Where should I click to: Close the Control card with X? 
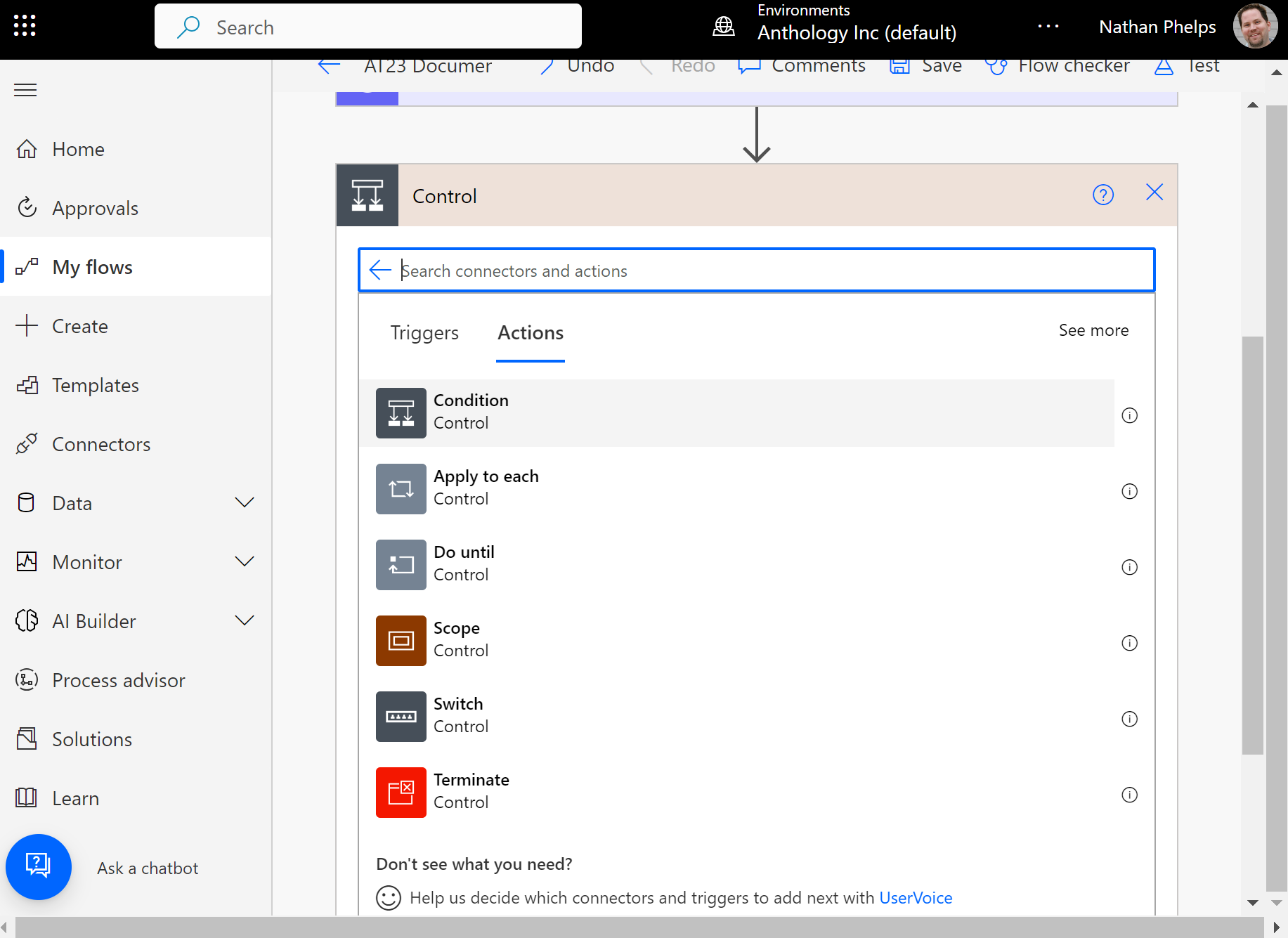1154,193
